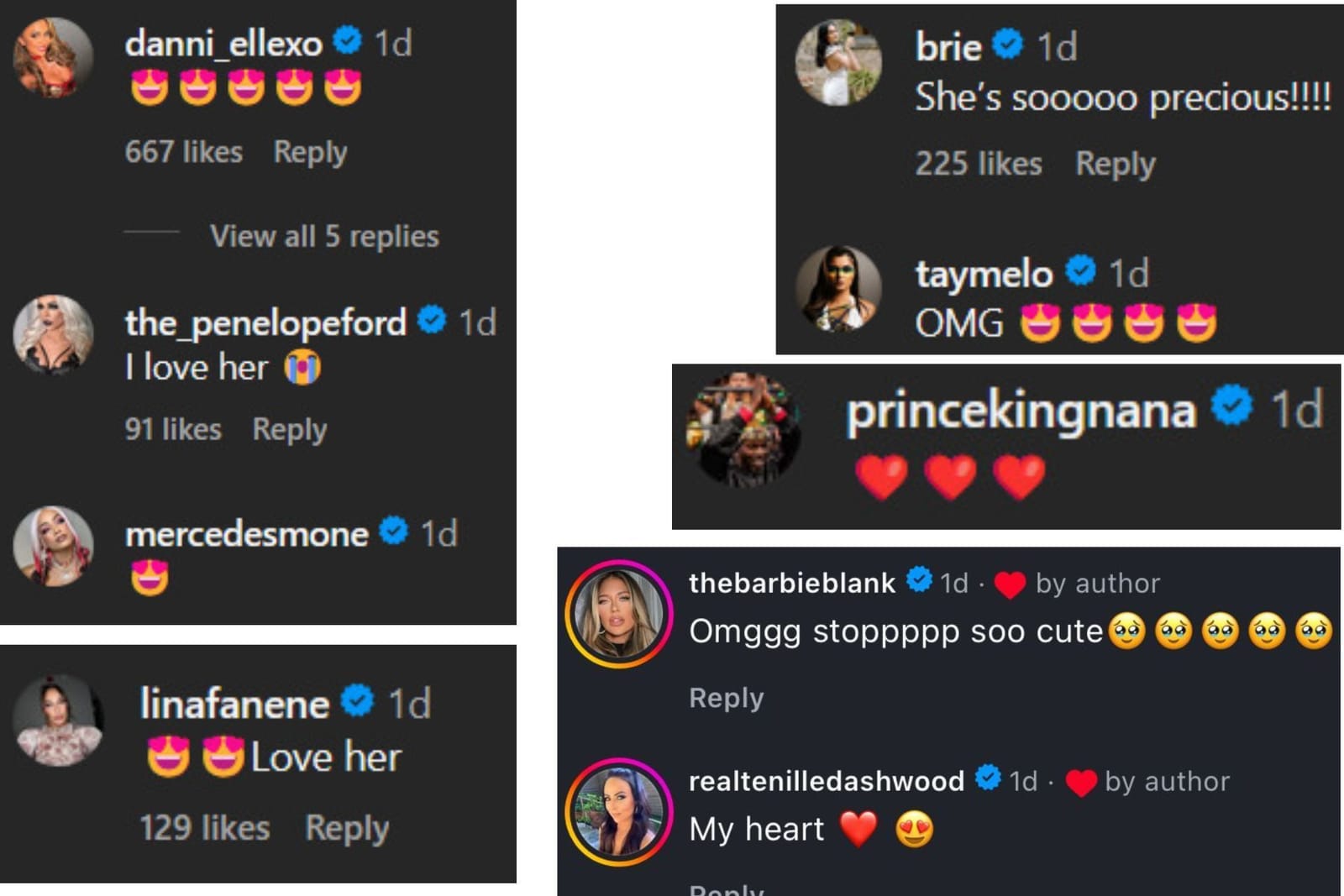Open Reply under brie's comment

coord(1117,164)
